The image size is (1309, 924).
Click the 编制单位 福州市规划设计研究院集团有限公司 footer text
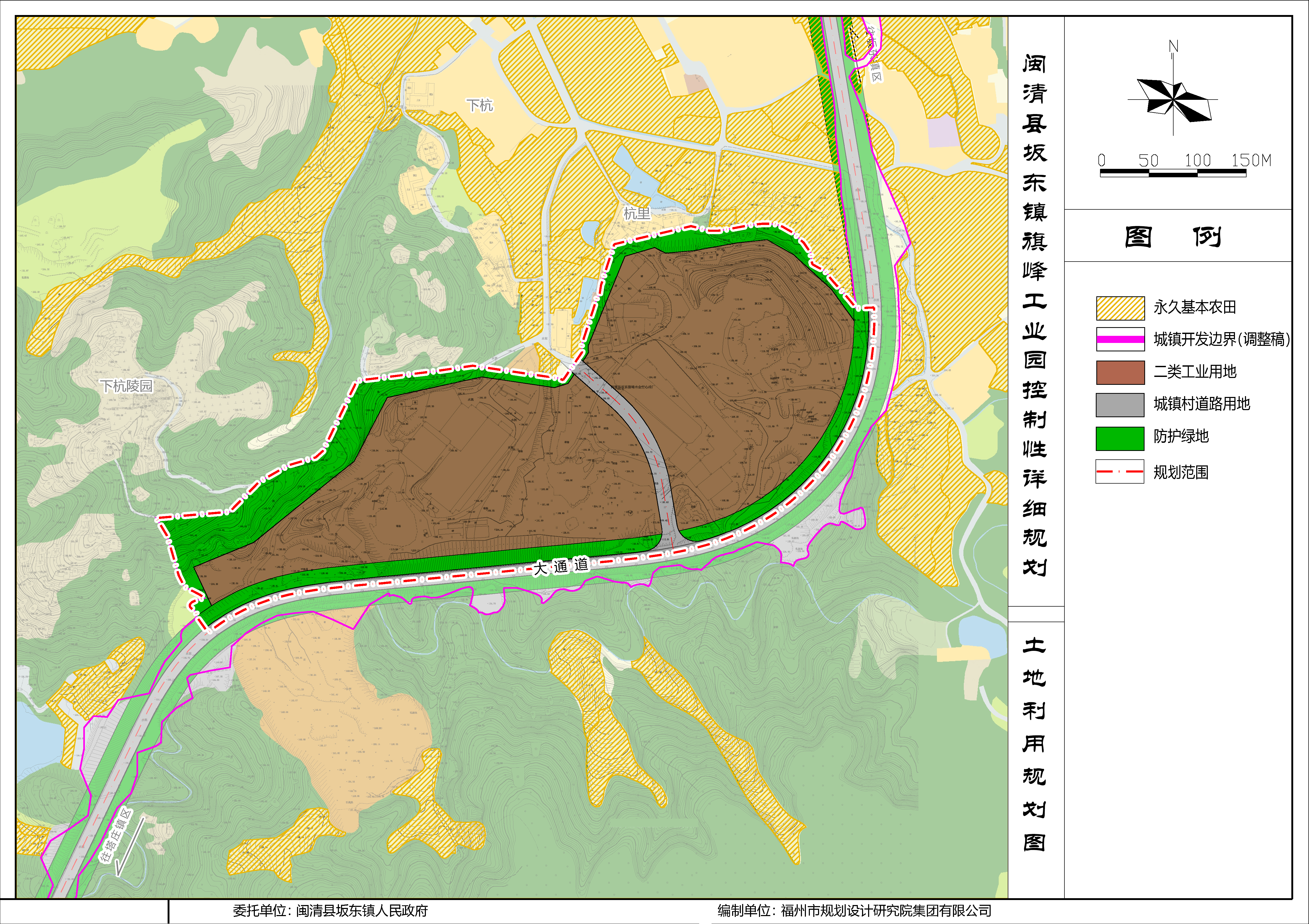pyautogui.click(x=854, y=911)
